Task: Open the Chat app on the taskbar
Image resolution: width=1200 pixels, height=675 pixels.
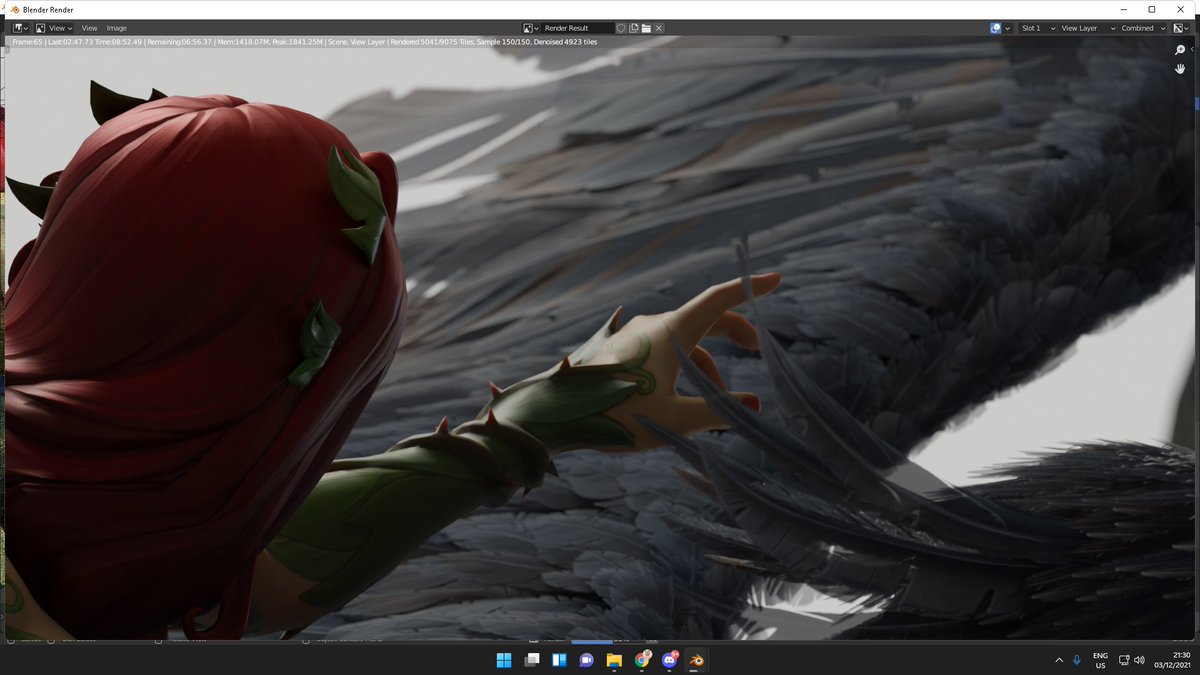Action: tap(587, 660)
